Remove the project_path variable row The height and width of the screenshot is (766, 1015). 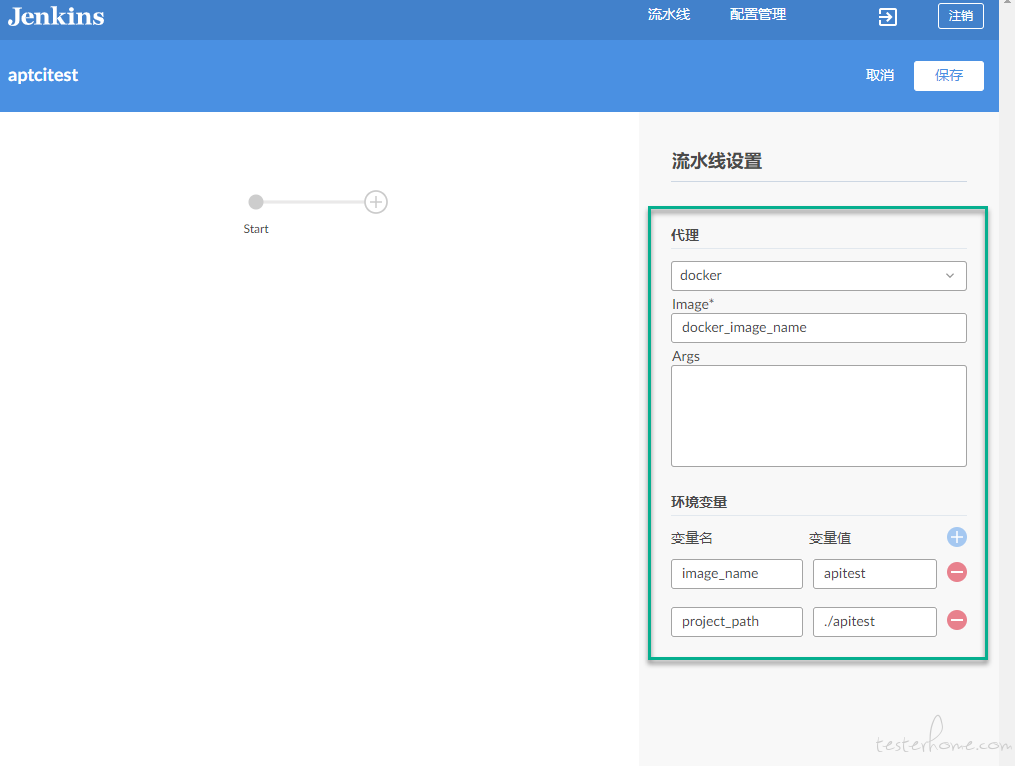tap(956, 620)
